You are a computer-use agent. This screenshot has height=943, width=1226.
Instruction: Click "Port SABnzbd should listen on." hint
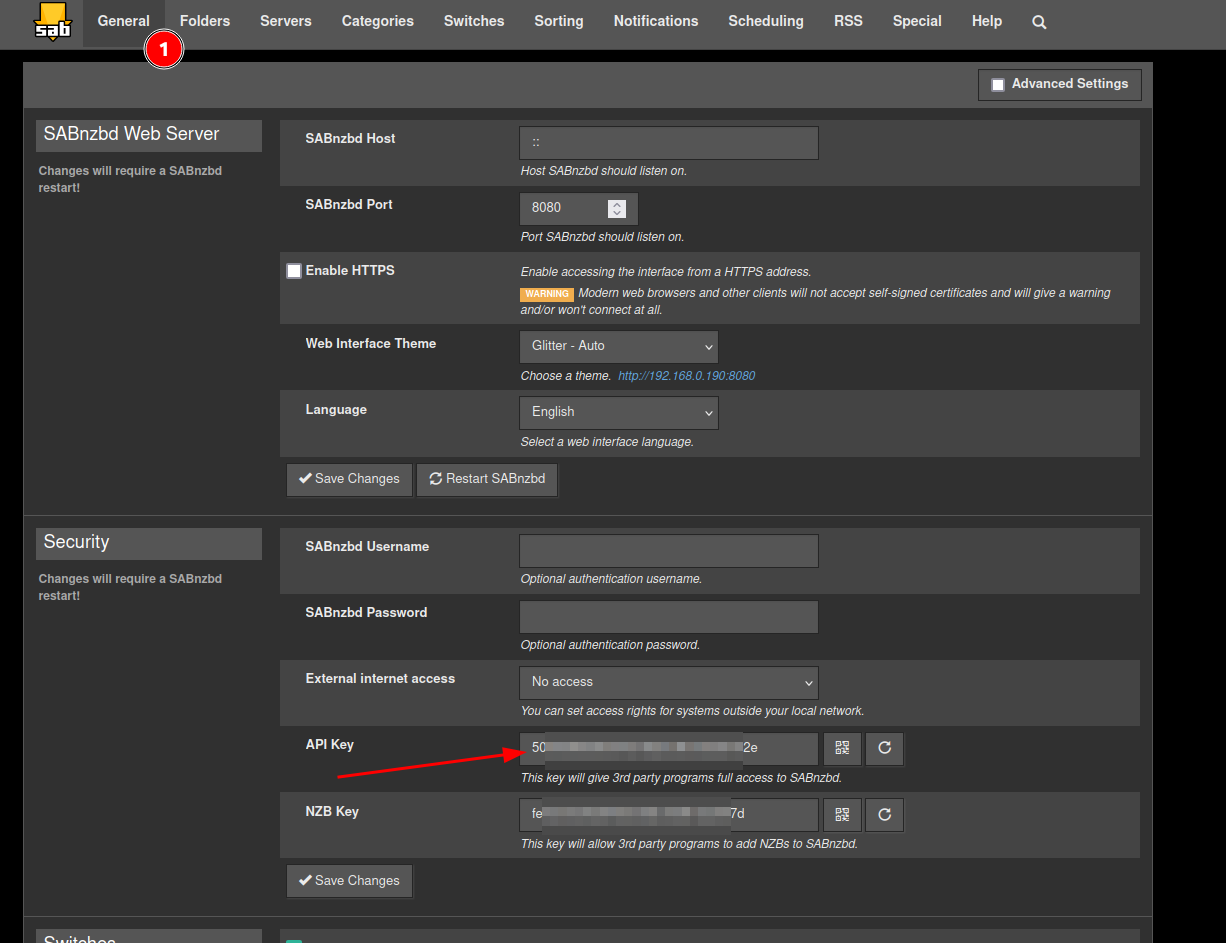pos(602,237)
